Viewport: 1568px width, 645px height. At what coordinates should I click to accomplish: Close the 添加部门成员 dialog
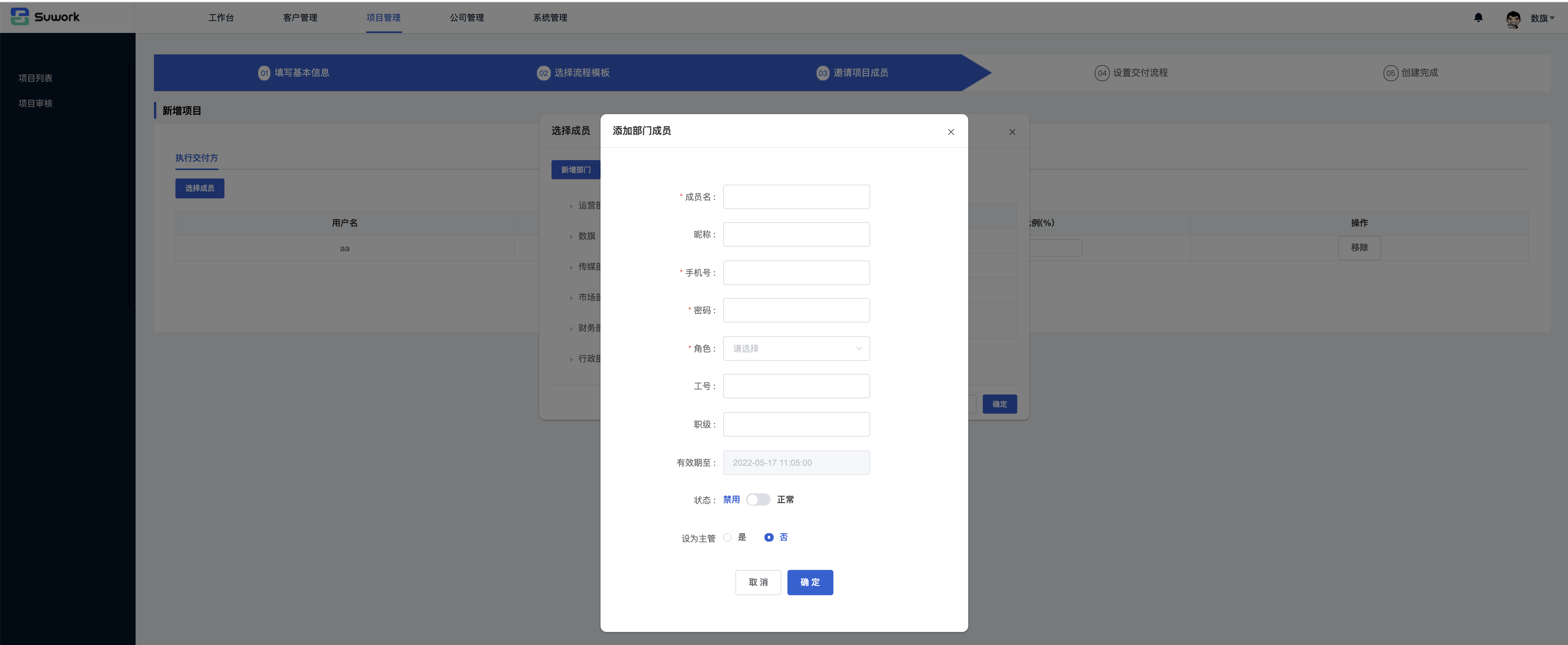951,132
